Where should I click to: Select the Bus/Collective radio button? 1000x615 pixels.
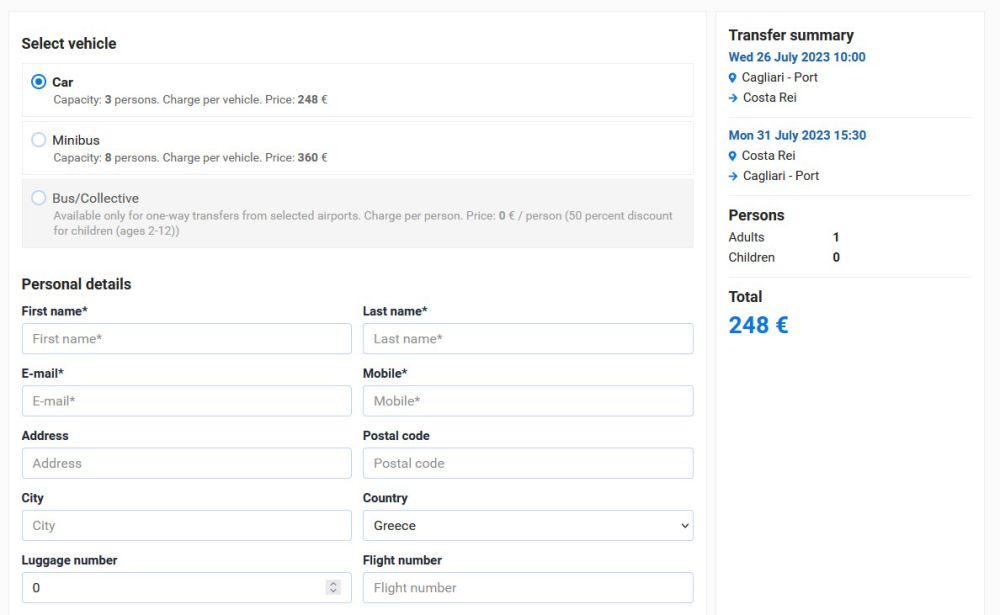click(39, 198)
